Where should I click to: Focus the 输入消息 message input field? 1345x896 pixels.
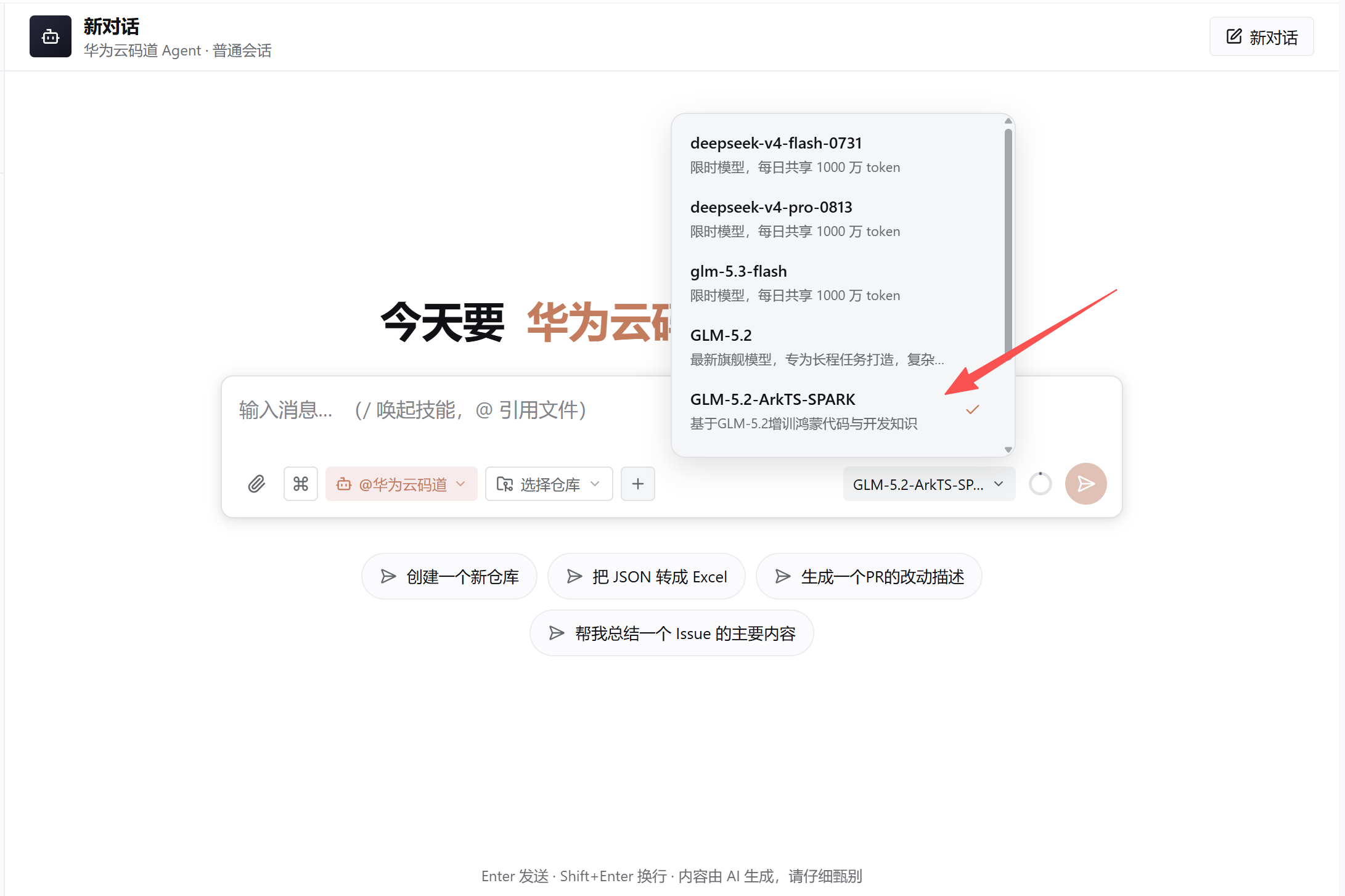coord(447,410)
